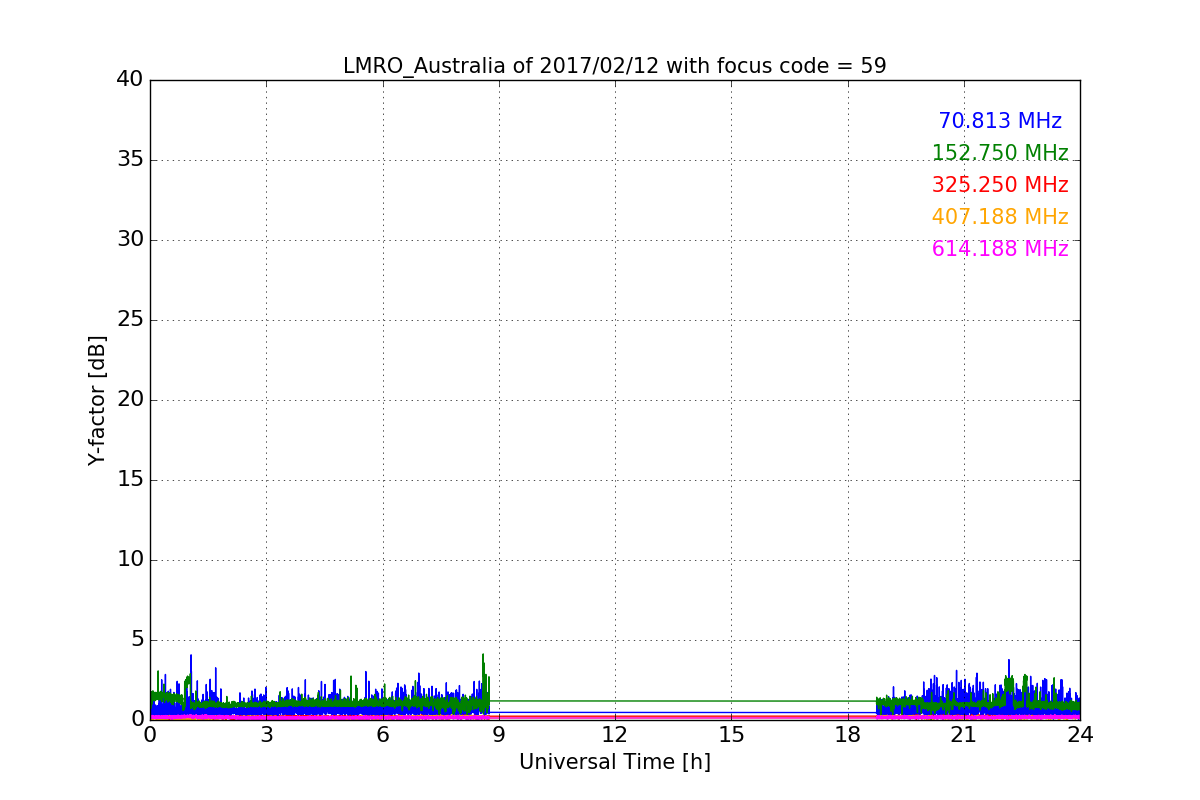The image size is (1200, 800).
Task: Click y-axis tick value 25
Action: 130,319
